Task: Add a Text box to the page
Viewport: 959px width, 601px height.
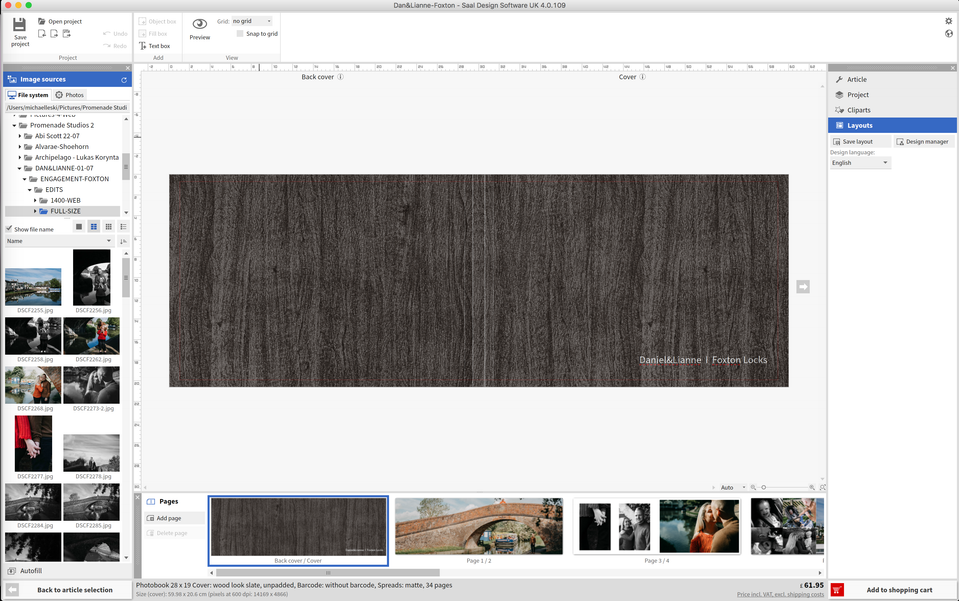Action: point(154,46)
